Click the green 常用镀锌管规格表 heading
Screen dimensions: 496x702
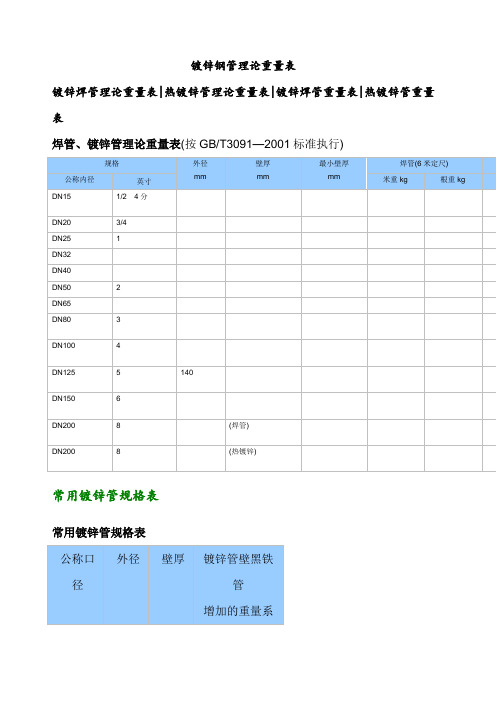105,496
